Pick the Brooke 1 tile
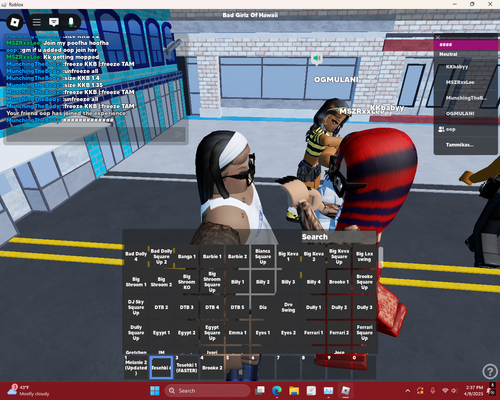The image size is (500, 400). click(x=339, y=282)
